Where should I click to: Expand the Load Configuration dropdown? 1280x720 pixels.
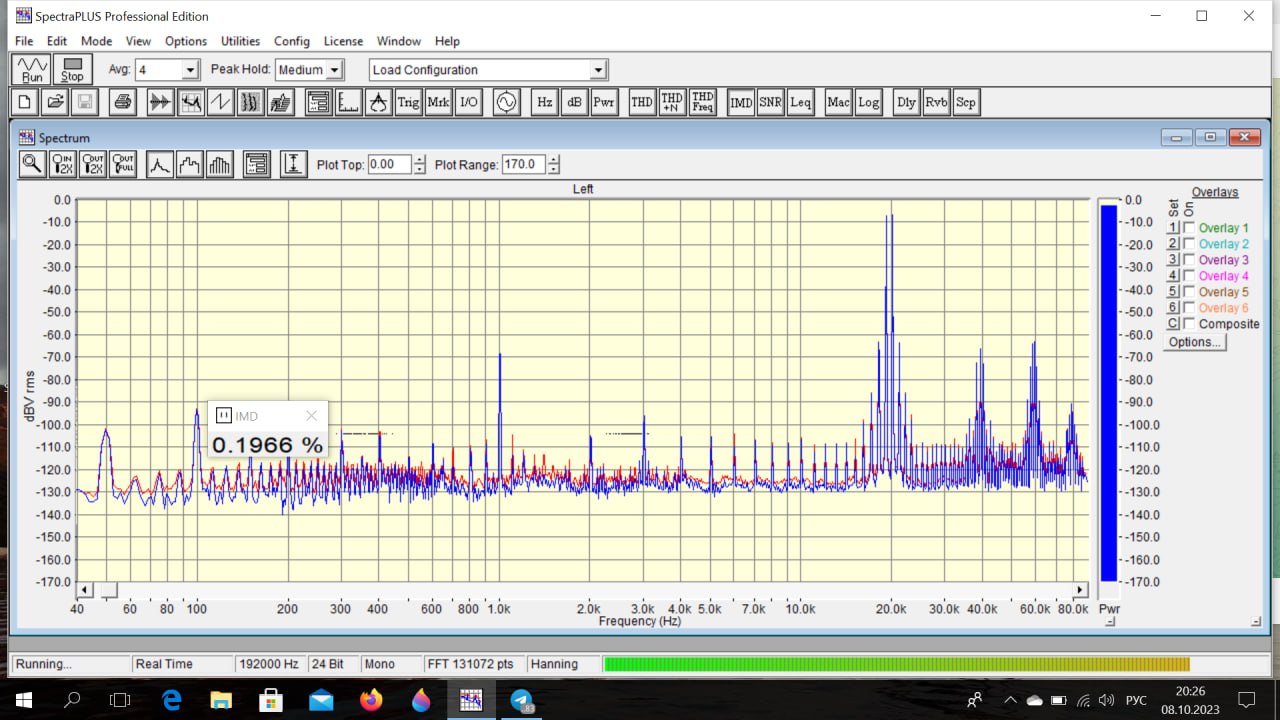(x=598, y=70)
